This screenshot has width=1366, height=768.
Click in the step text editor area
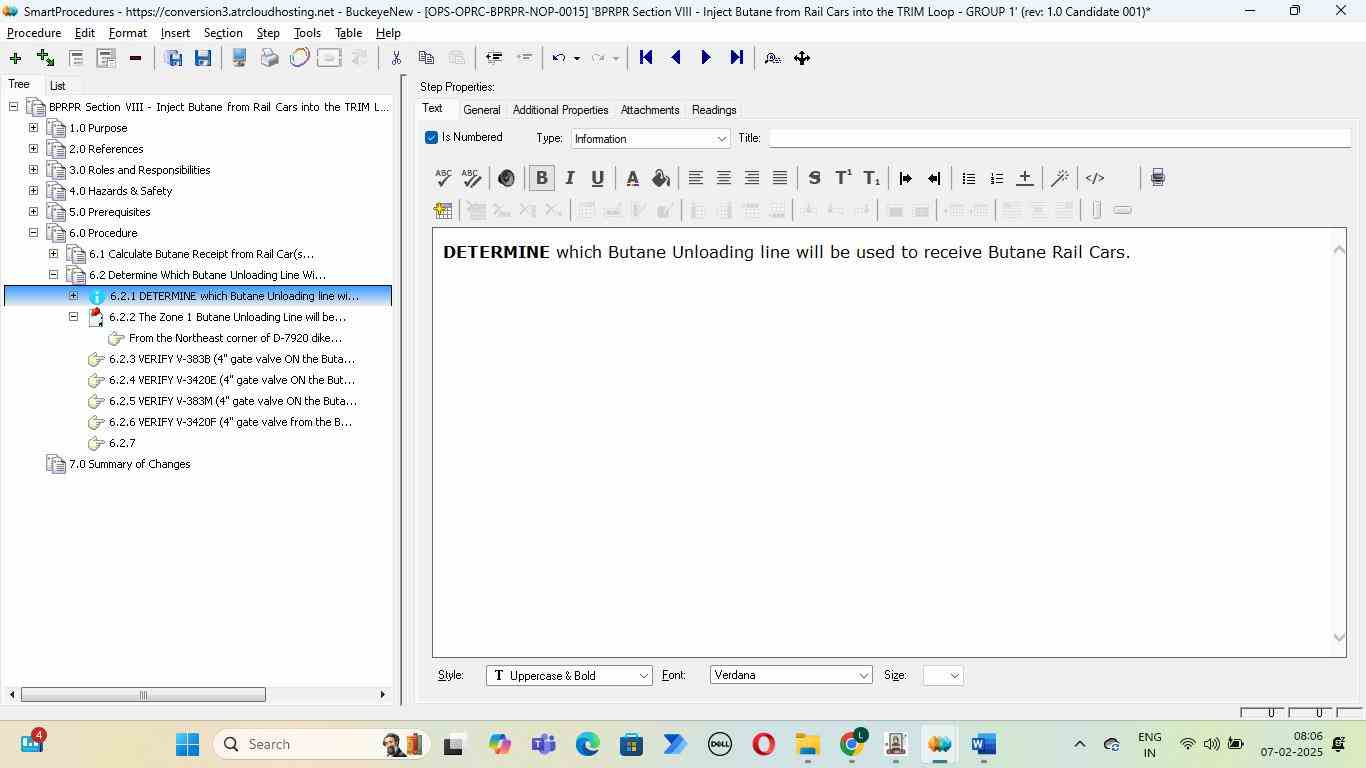(x=882, y=442)
